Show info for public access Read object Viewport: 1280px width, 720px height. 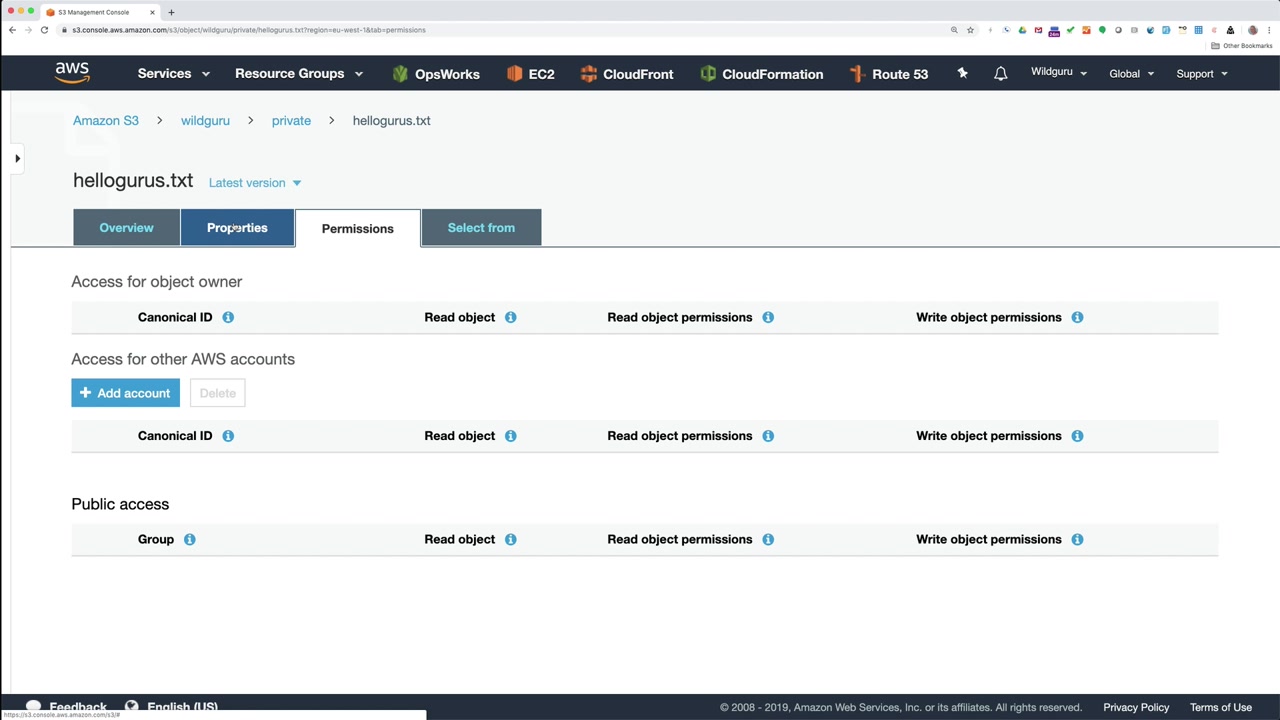pyautogui.click(x=510, y=539)
